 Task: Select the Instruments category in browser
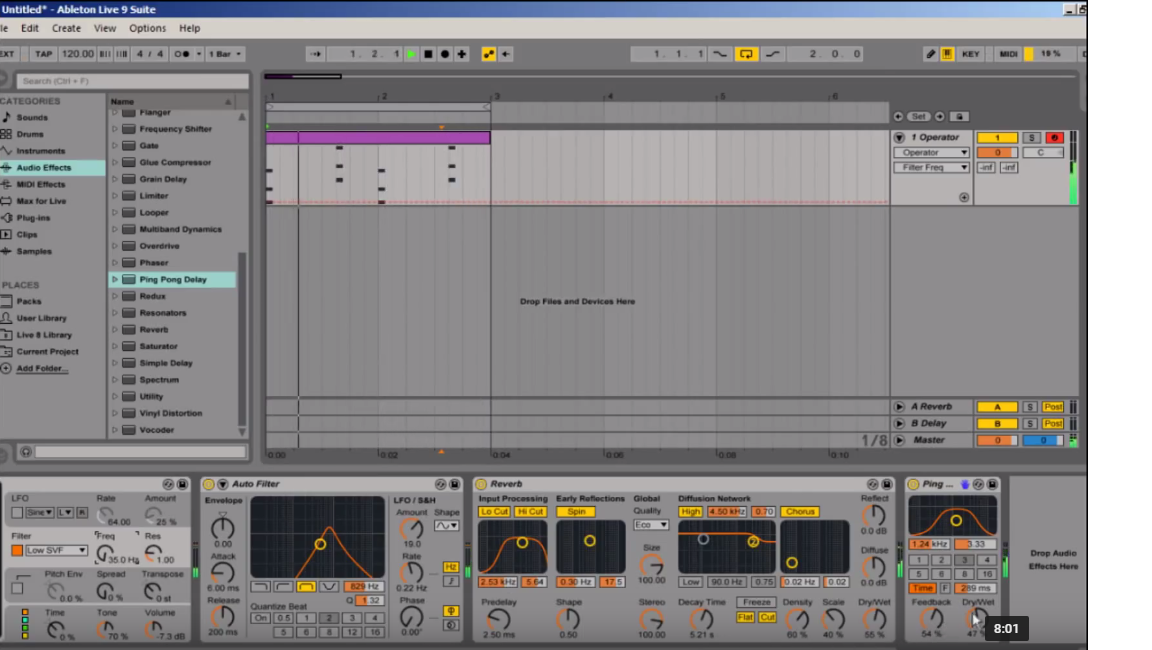pos(41,151)
